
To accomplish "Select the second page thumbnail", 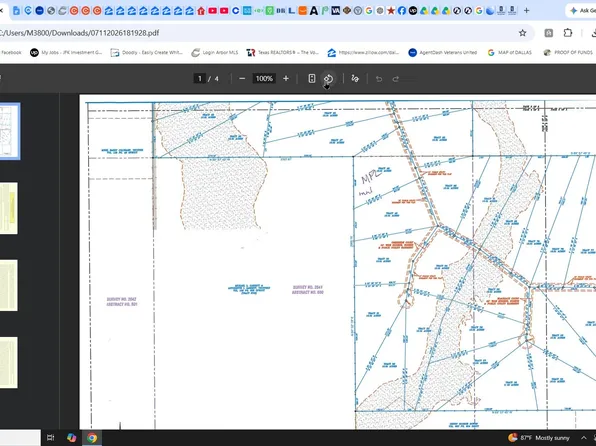I will (x=9, y=208).
